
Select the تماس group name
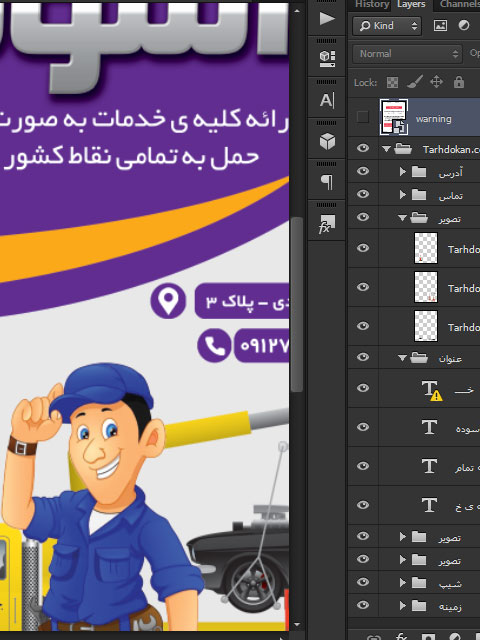coord(451,196)
